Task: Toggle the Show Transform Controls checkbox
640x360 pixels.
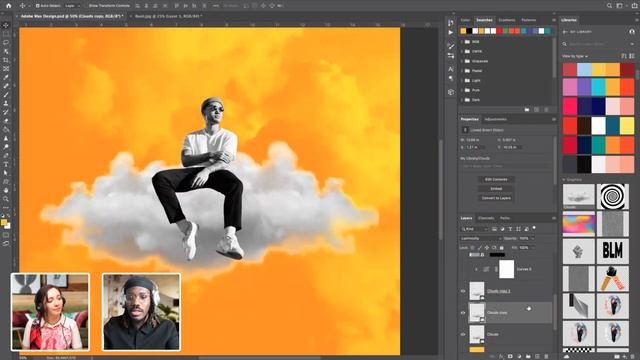Action: tap(87, 6)
